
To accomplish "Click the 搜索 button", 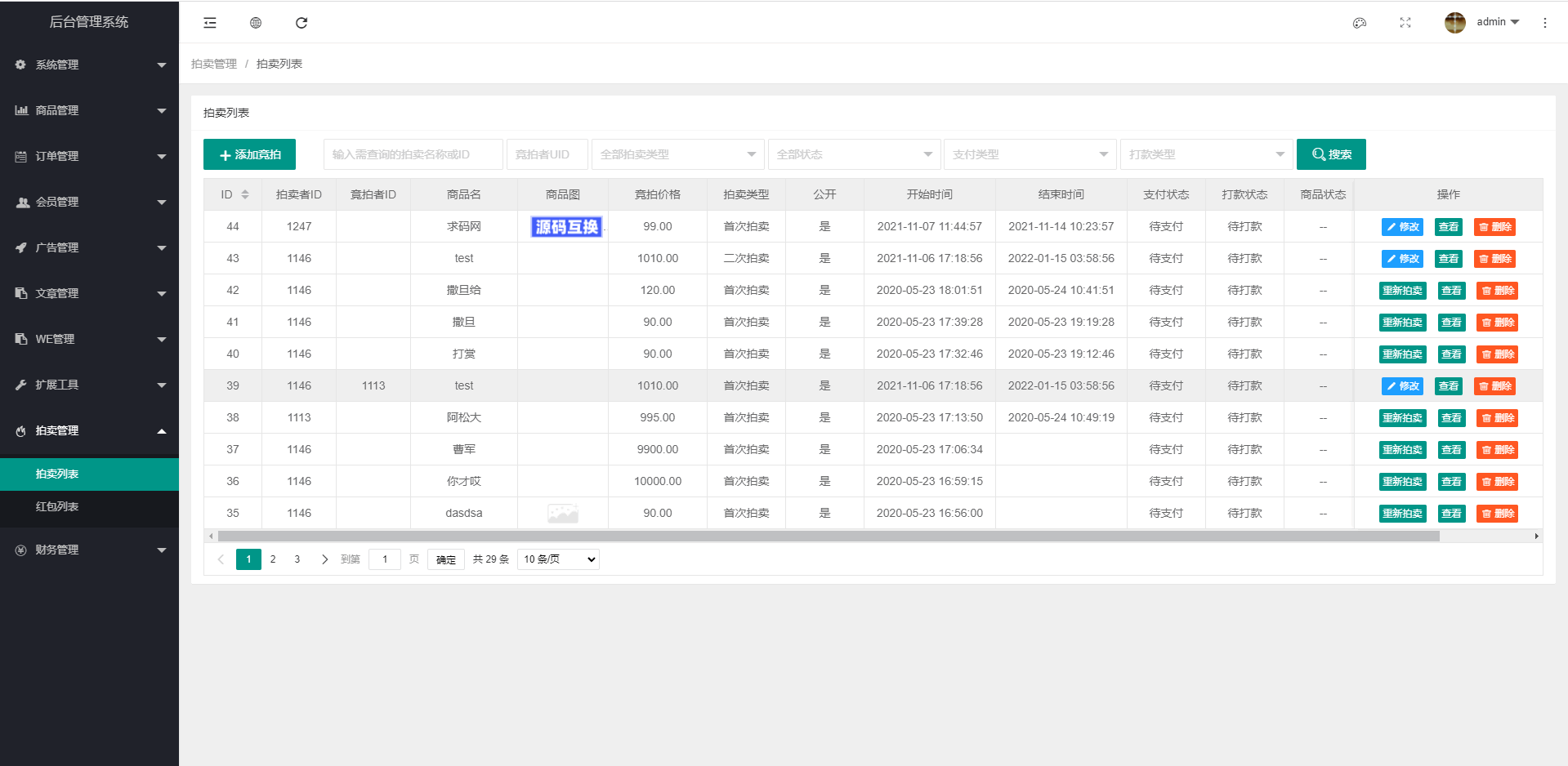I will 1331,154.
